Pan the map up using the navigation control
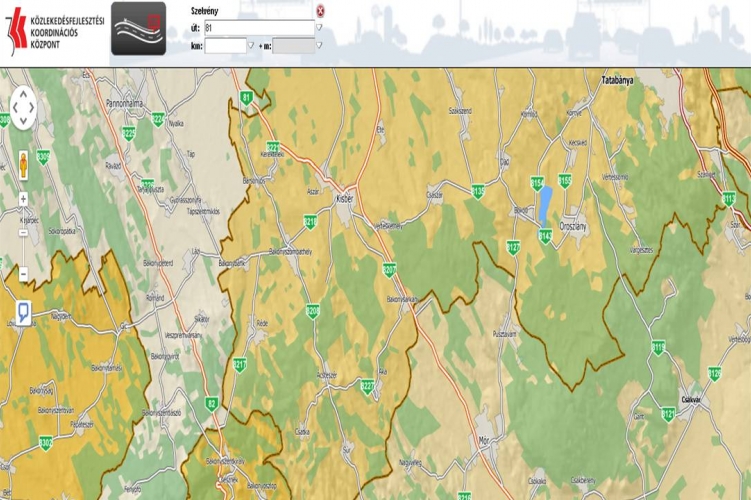751x500 pixels. coord(23,92)
